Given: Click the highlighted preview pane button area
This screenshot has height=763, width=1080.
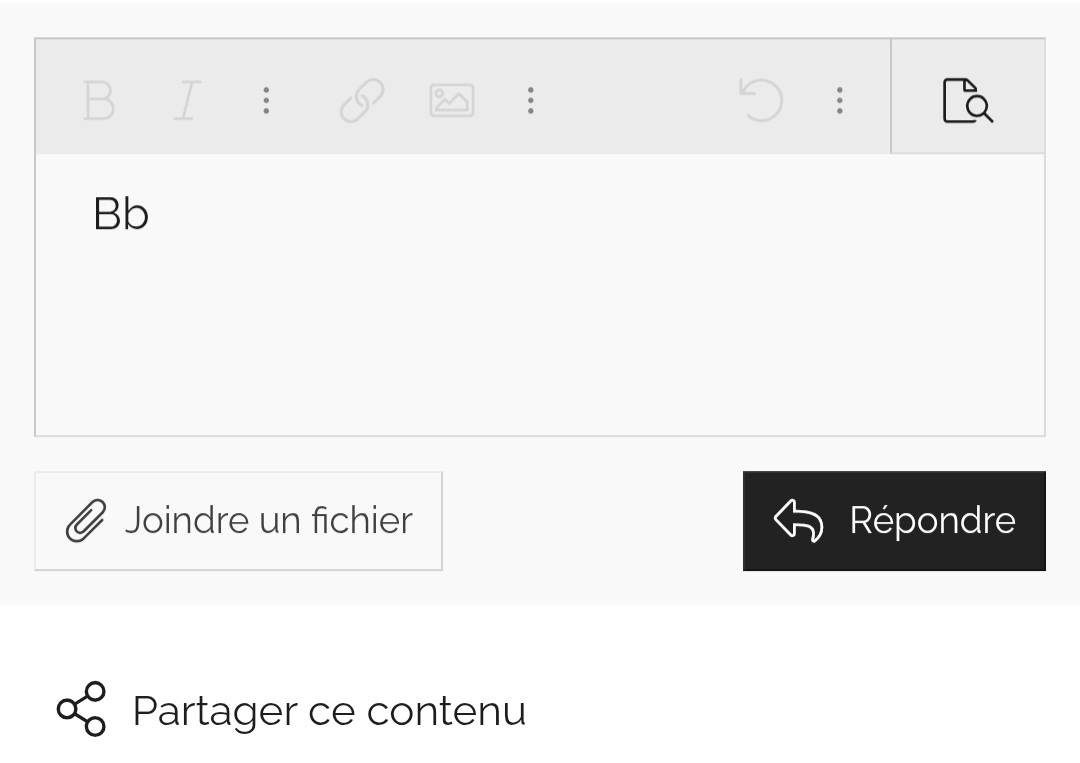Looking at the screenshot, I should coord(968,96).
